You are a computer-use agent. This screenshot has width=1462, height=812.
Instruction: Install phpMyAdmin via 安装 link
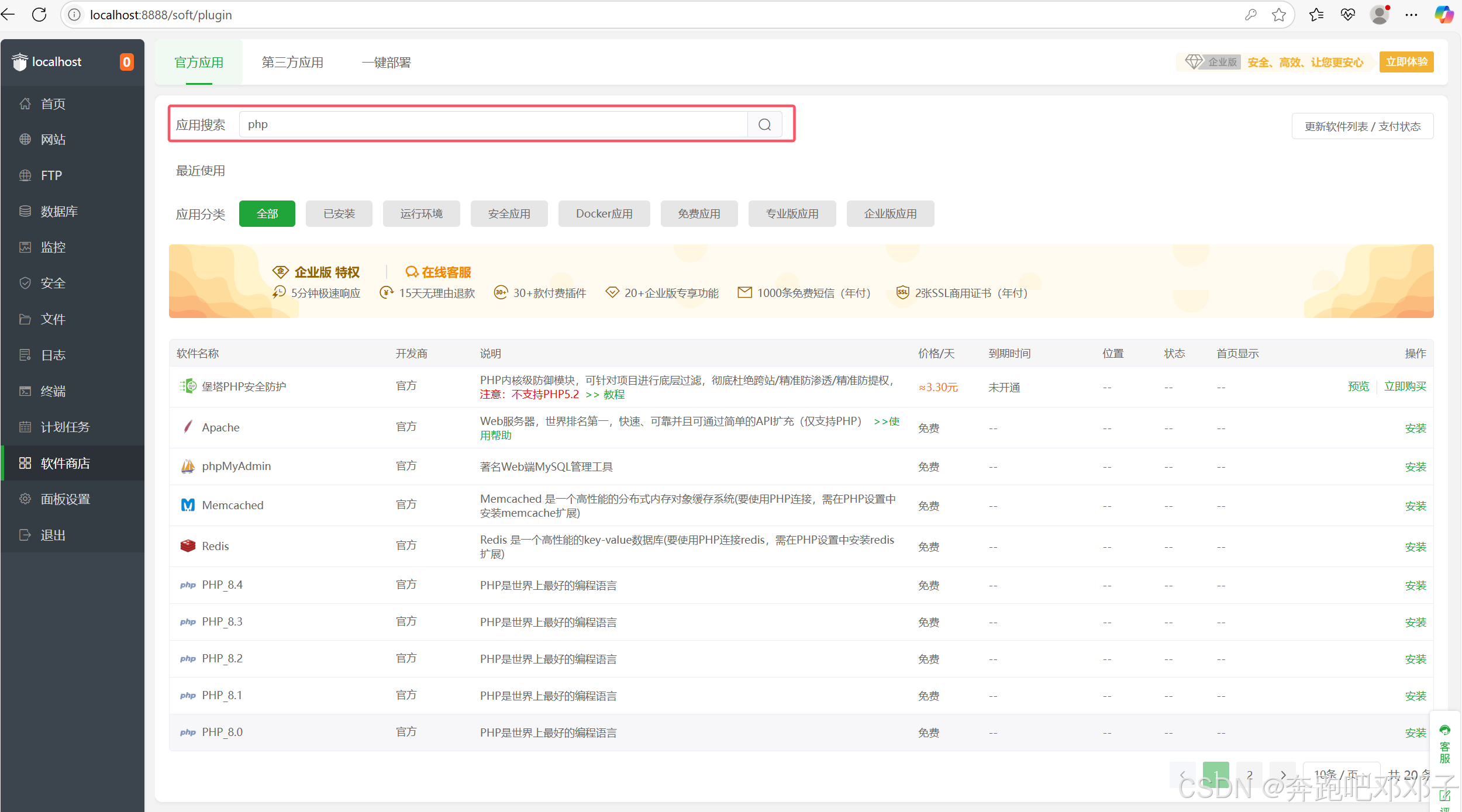click(x=1416, y=467)
